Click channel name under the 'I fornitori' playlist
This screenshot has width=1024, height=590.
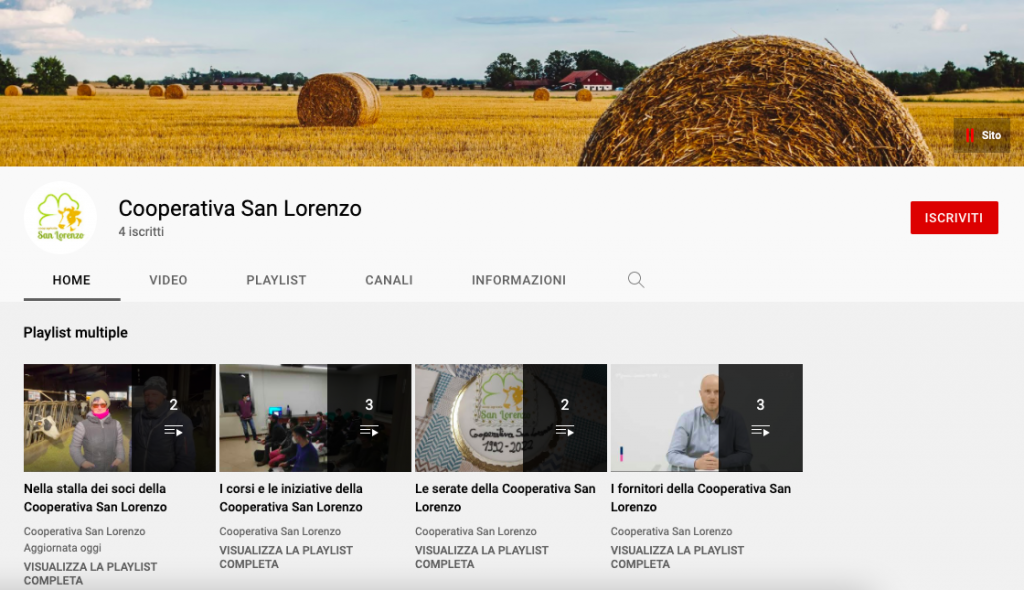coord(671,531)
